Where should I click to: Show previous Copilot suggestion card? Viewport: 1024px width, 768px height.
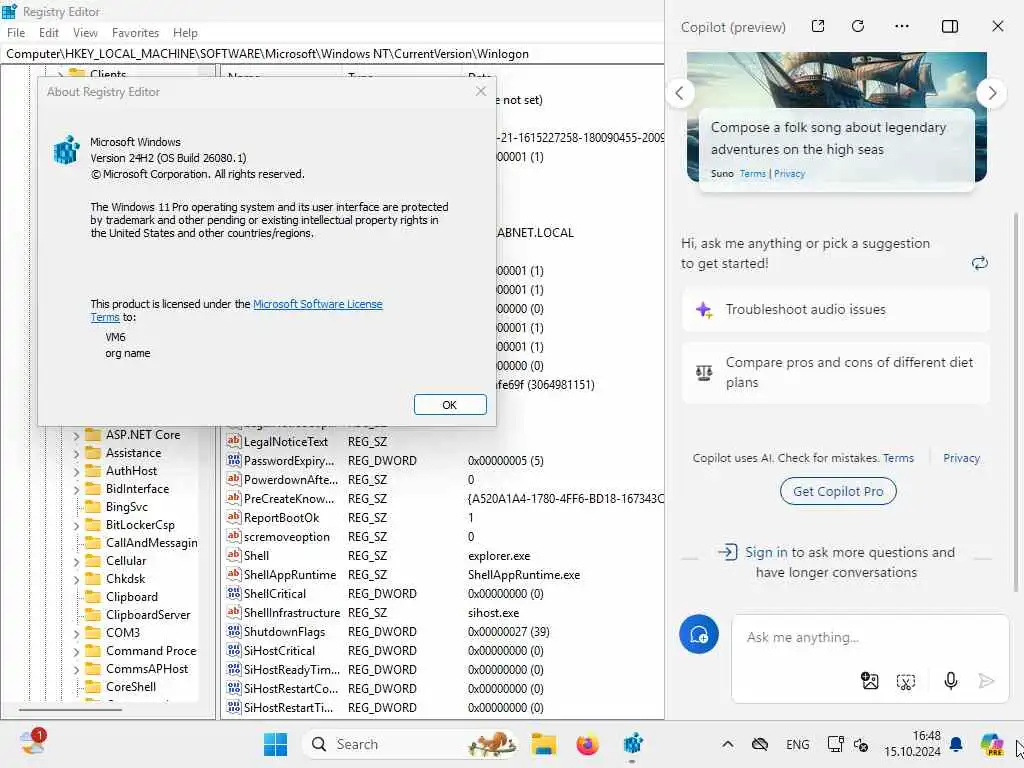point(680,93)
